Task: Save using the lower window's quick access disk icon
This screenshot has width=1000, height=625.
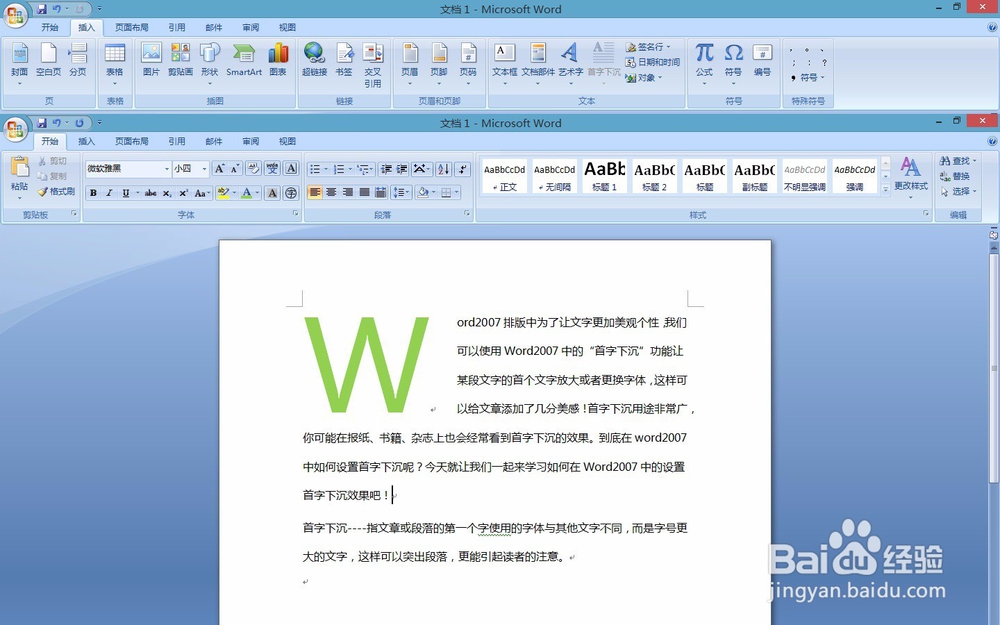Action: click(42, 122)
